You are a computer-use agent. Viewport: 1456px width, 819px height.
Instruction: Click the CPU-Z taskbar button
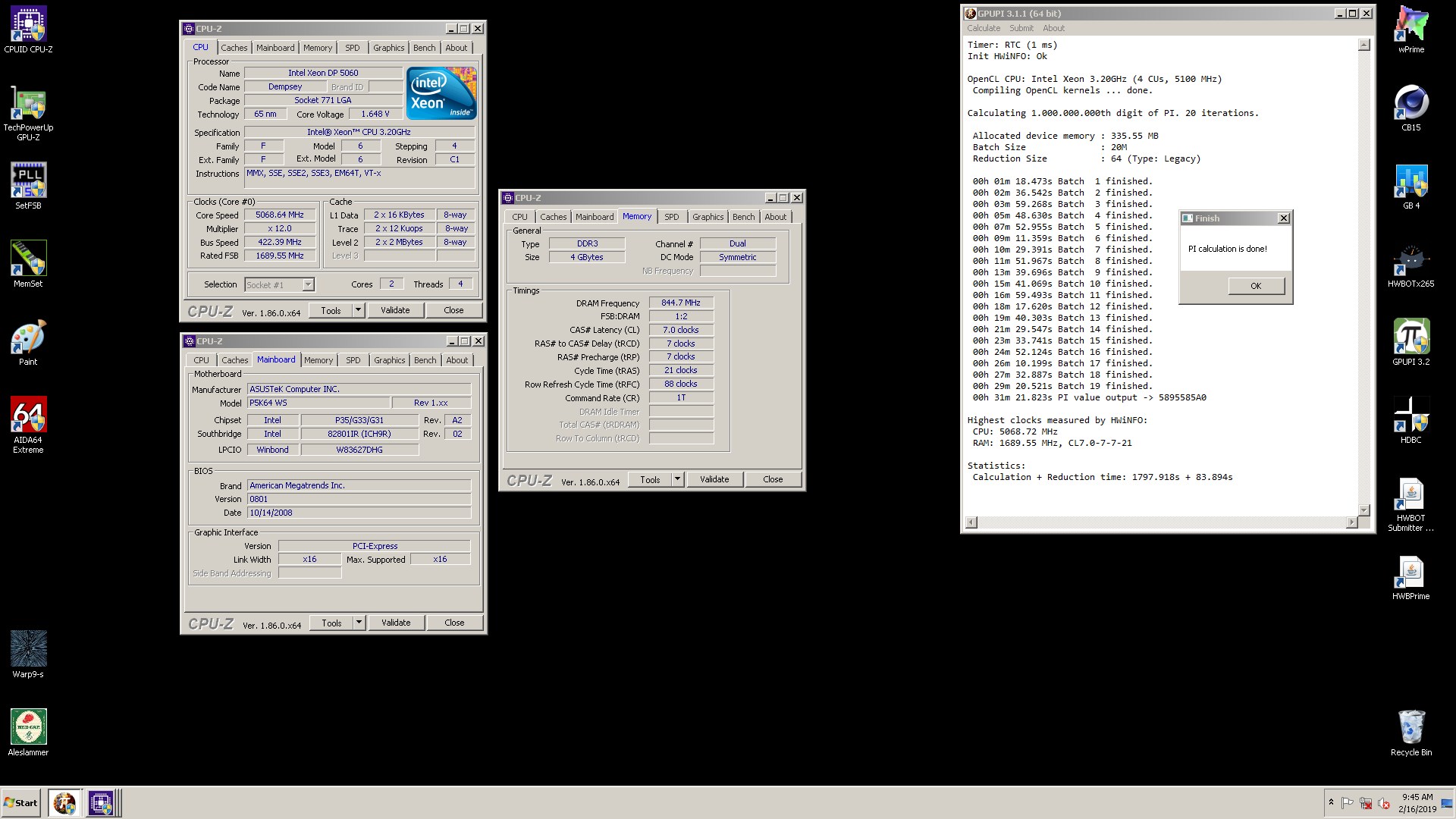[100, 802]
